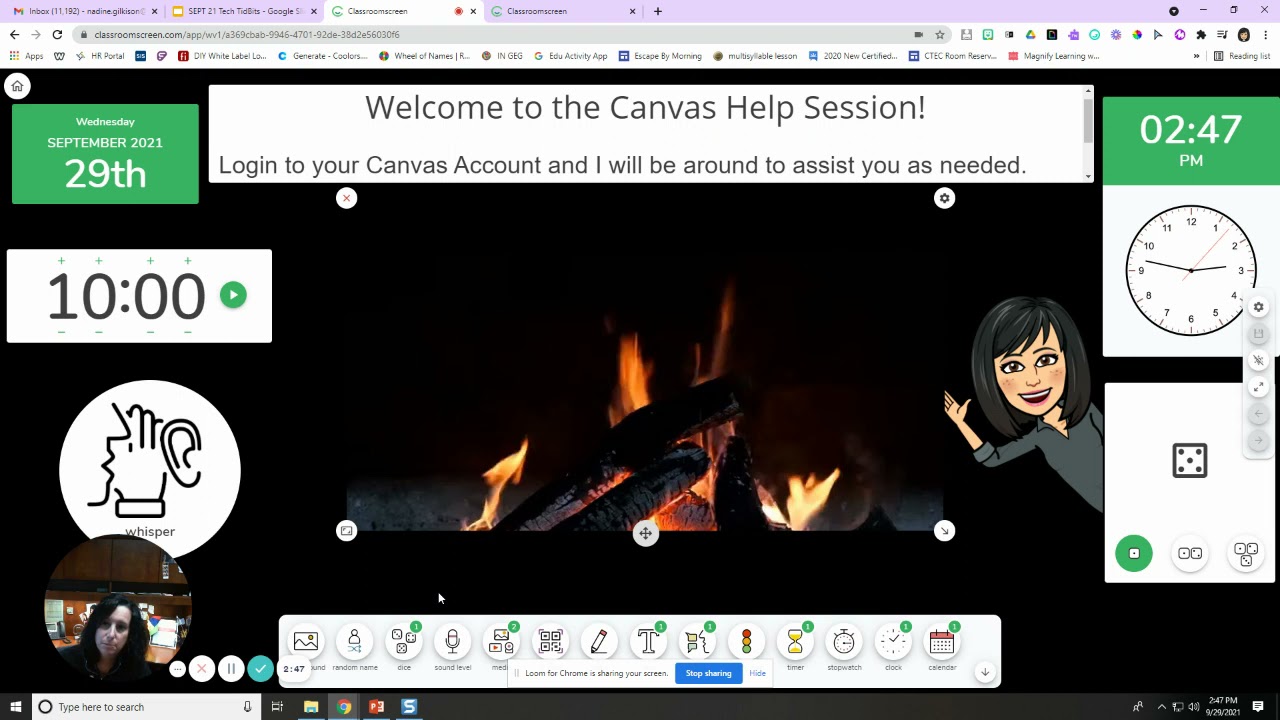1280x720 pixels.
Task: Open the work symbols widget
Action: 697,642
